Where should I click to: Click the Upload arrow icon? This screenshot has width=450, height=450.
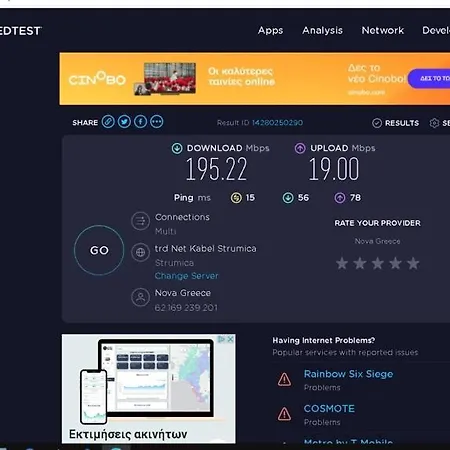300,148
